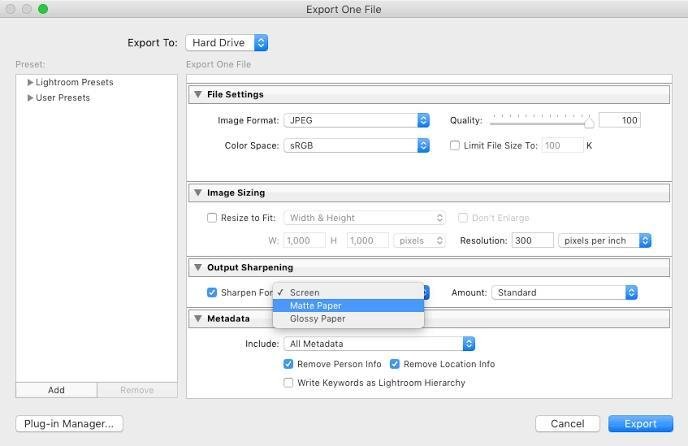Viewport: 688px width, 446px height.
Task: Expand the User Presets folder
Action: pyautogui.click(x=31, y=98)
